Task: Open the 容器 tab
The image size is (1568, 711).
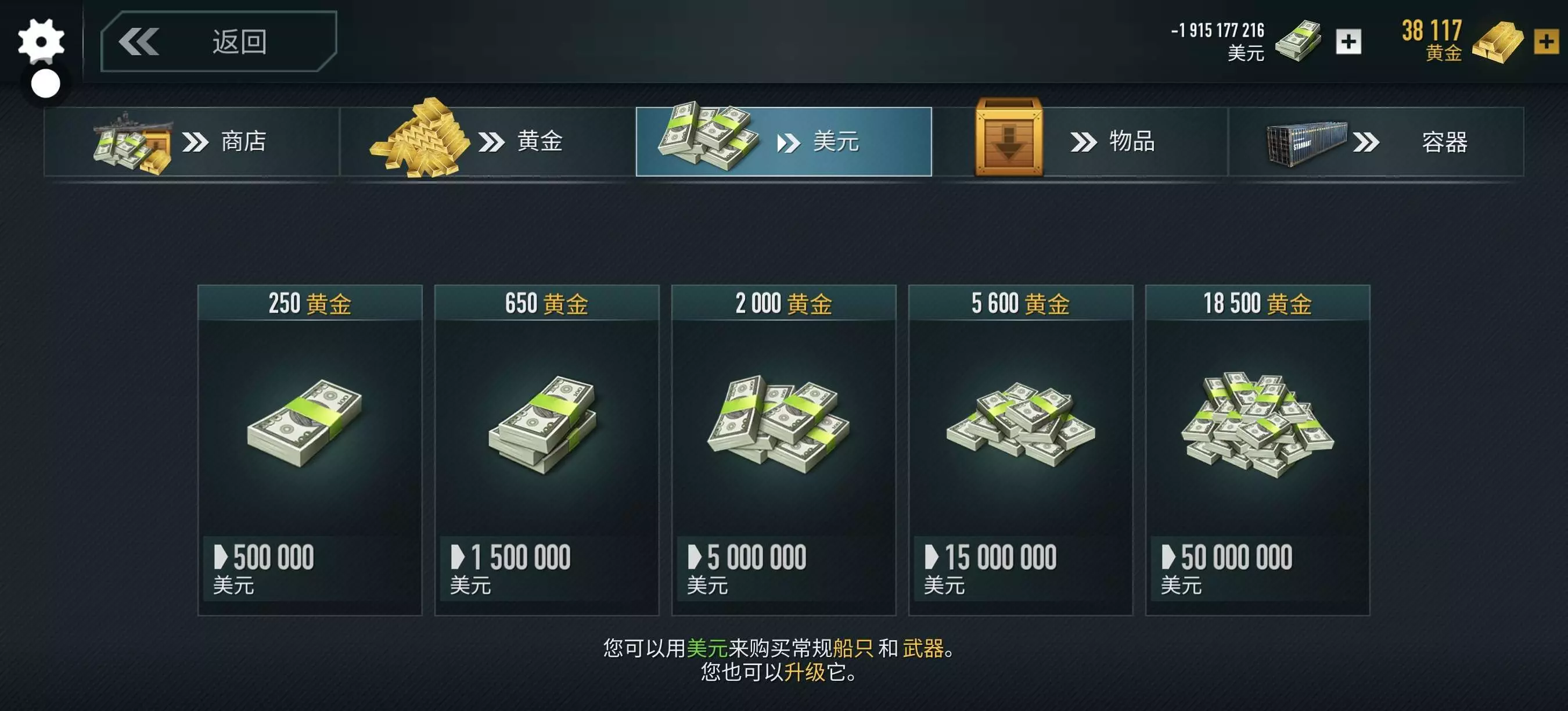Action: [x=1376, y=142]
